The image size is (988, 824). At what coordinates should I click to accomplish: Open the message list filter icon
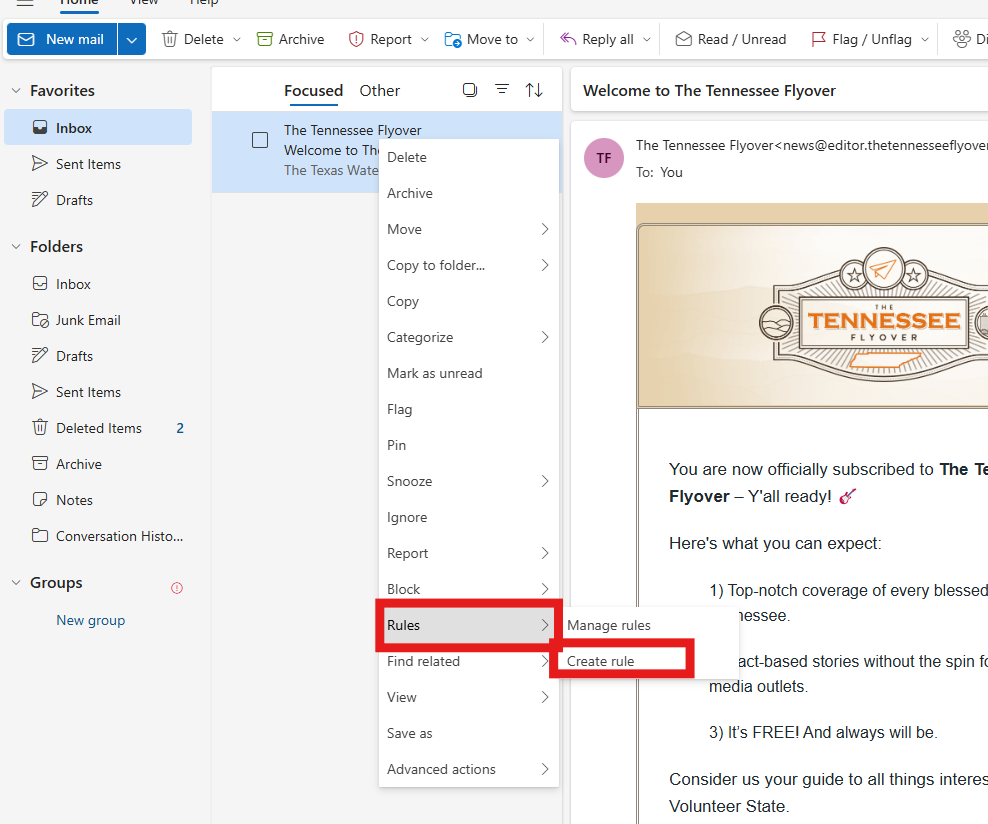[x=502, y=89]
